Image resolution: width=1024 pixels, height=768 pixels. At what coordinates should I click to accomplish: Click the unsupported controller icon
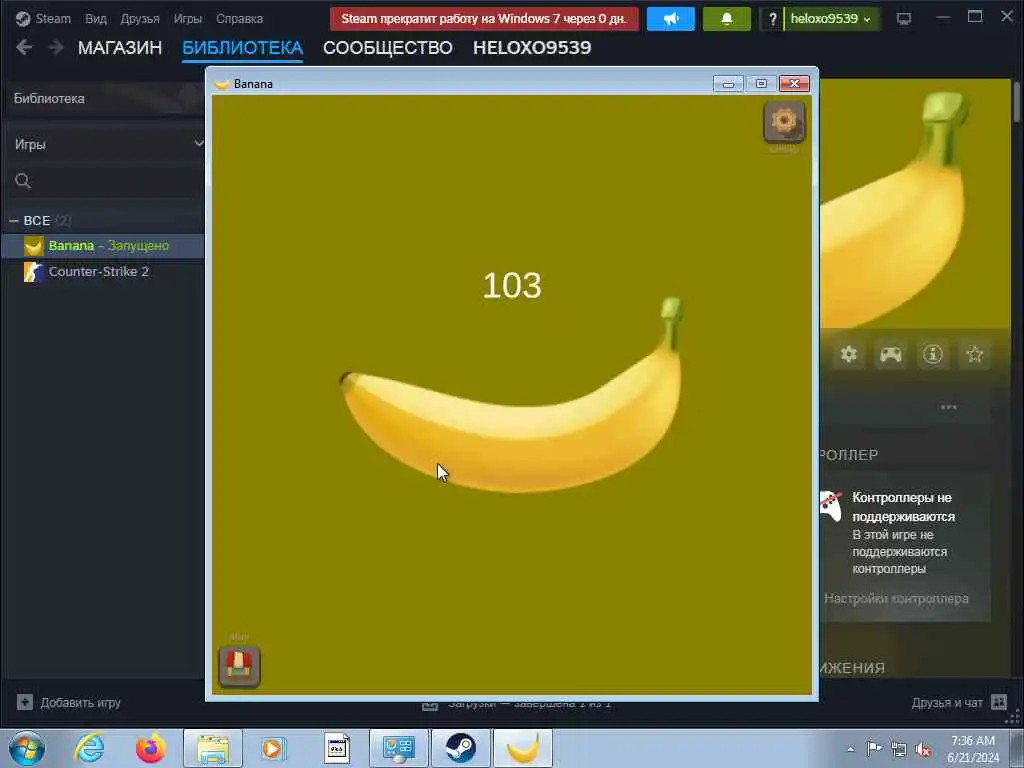pos(831,506)
